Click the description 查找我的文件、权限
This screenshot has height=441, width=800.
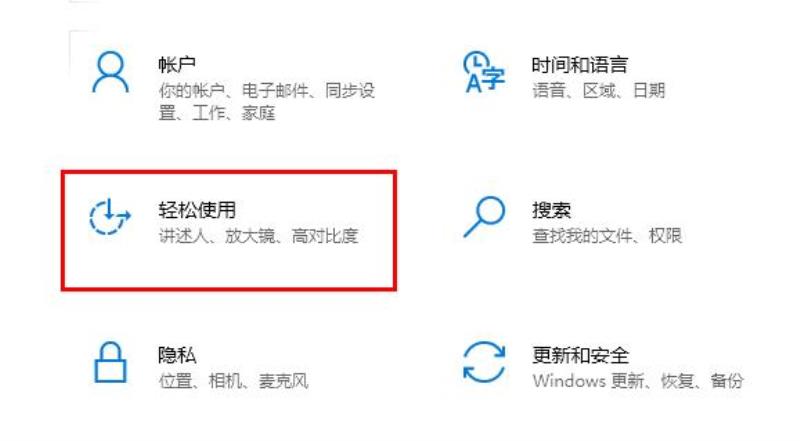click(607, 236)
